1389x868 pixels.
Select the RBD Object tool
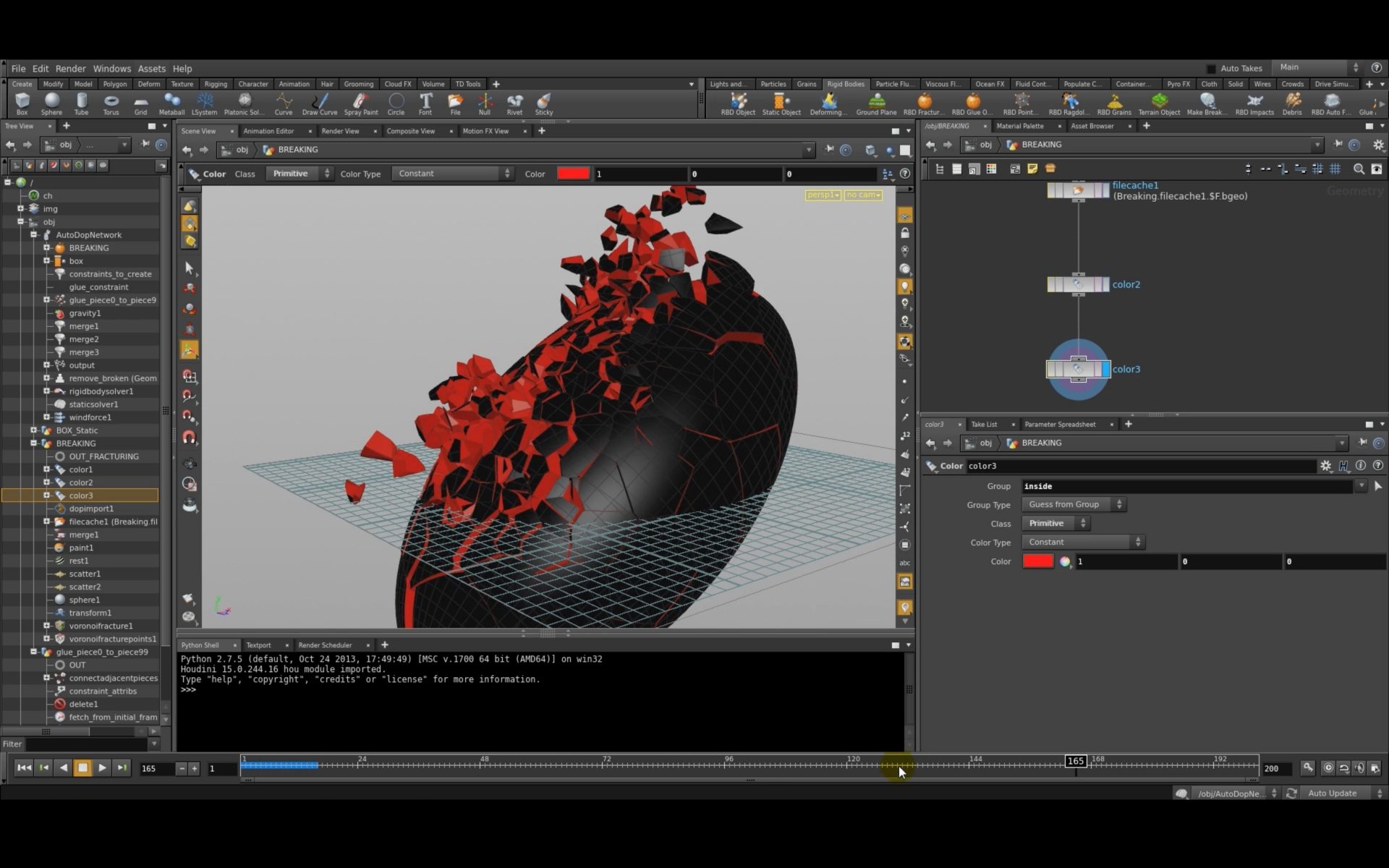click(x=736, y=104)
